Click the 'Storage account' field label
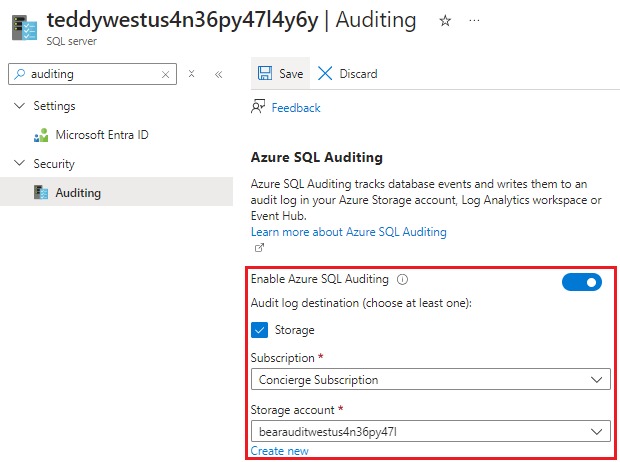Image resolution: width=620 pixels, height=462 pixels. tap(293, 410)
